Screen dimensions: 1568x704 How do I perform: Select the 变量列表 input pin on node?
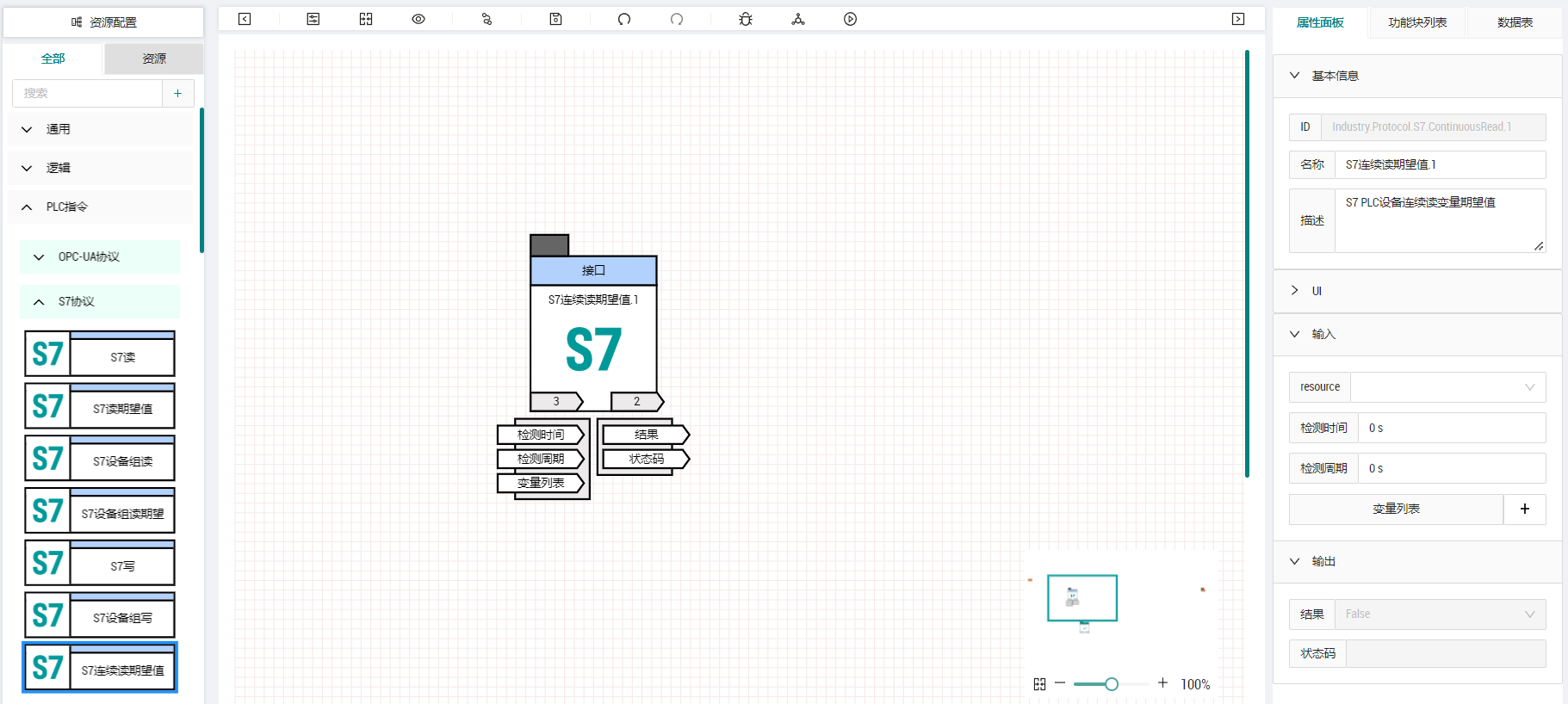tap(541, 483)
